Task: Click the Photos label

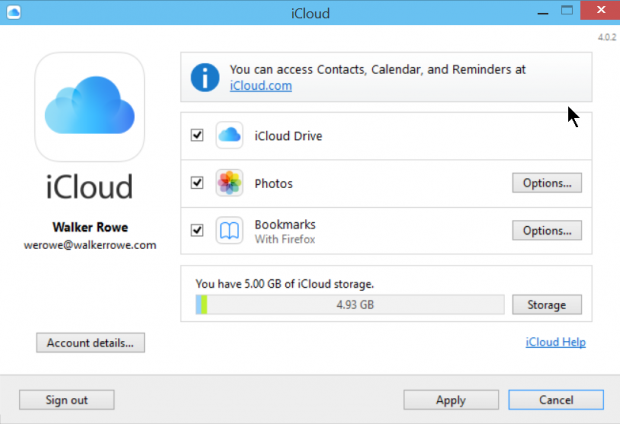Action: 274,184
